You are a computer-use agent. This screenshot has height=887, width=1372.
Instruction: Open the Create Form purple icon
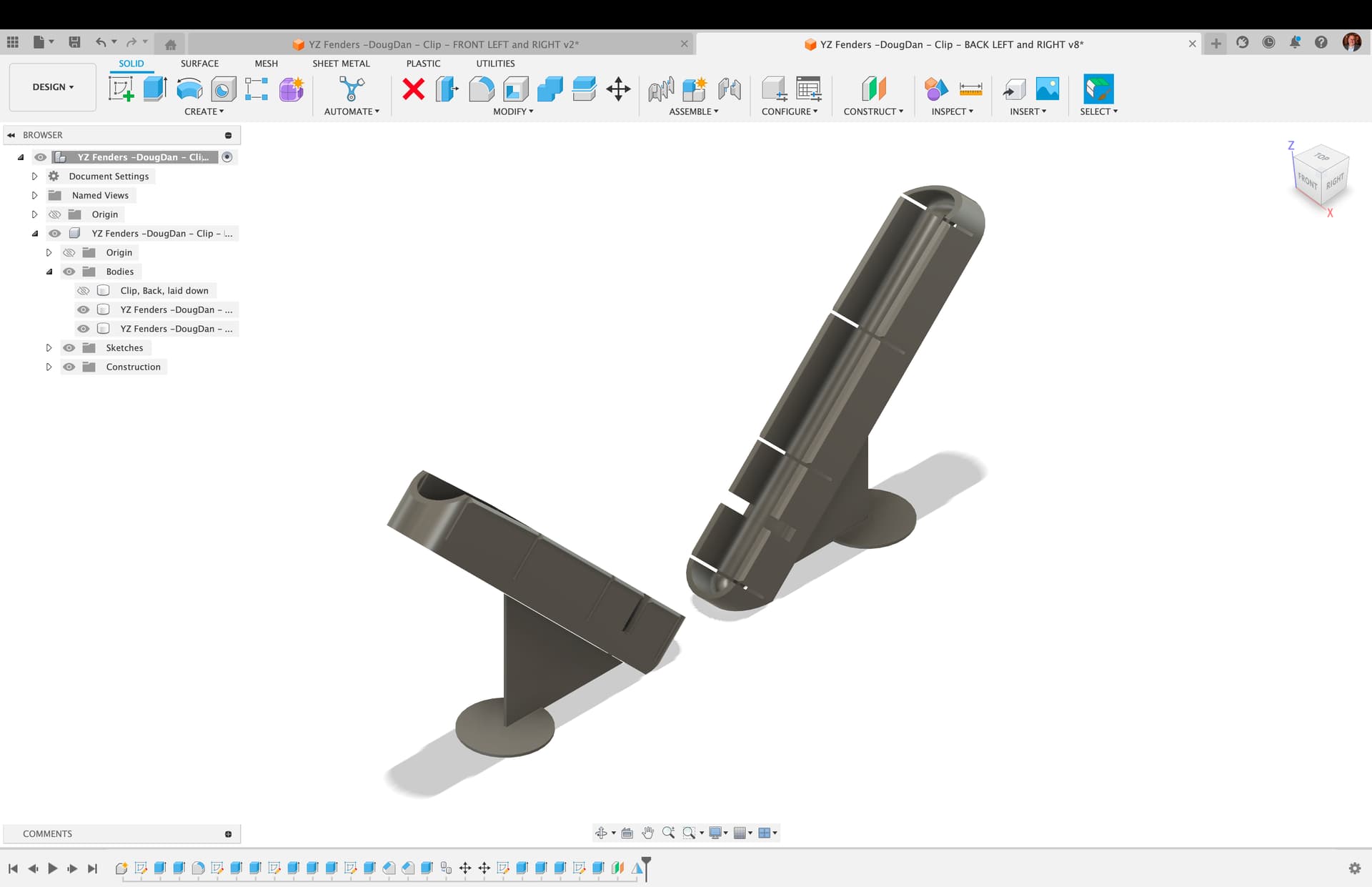(x=292, y=89)
